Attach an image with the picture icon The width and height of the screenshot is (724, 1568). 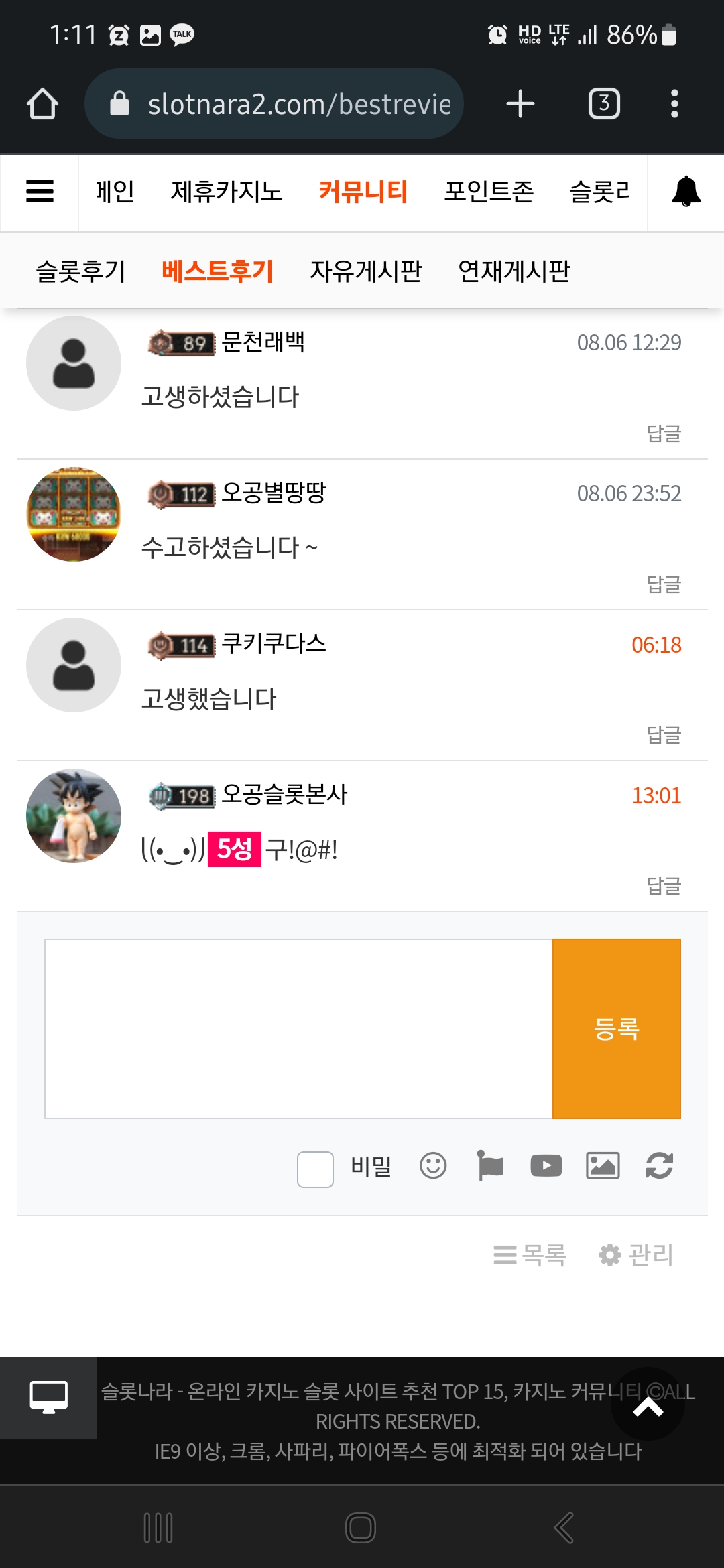coord(603,1166)
